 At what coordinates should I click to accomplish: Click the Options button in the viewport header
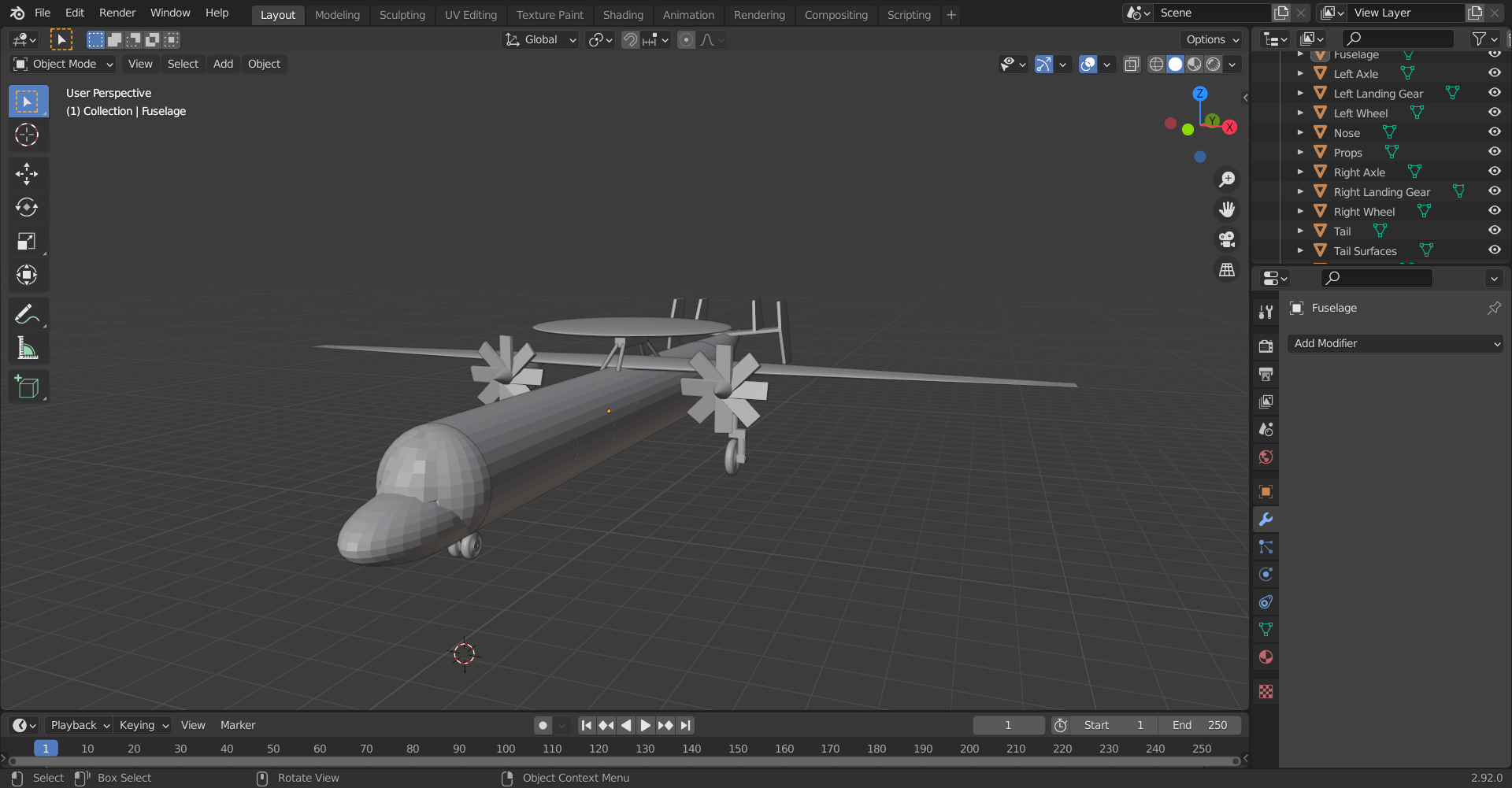[1210, 39]
